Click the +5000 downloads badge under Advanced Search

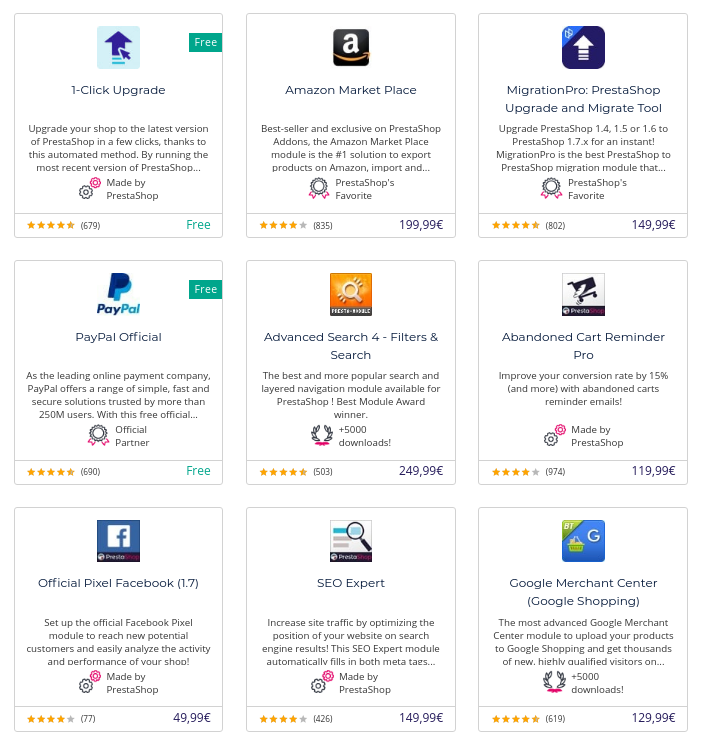click(351, 436)
